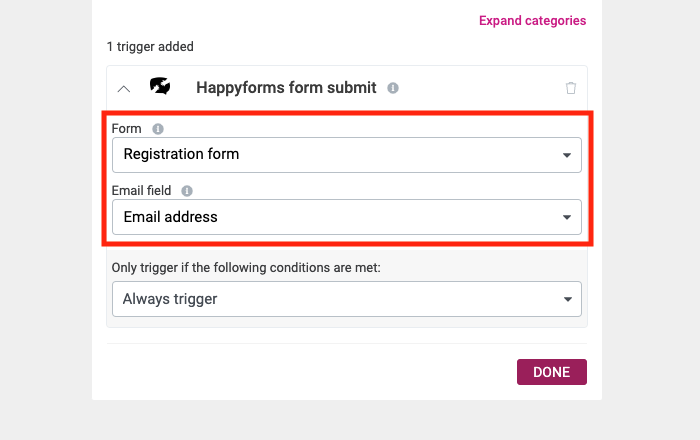Screen dimensions: 700x440
Task: Click the arrow of the Always trigger dropdown
Action: click(x=567, y=299)
